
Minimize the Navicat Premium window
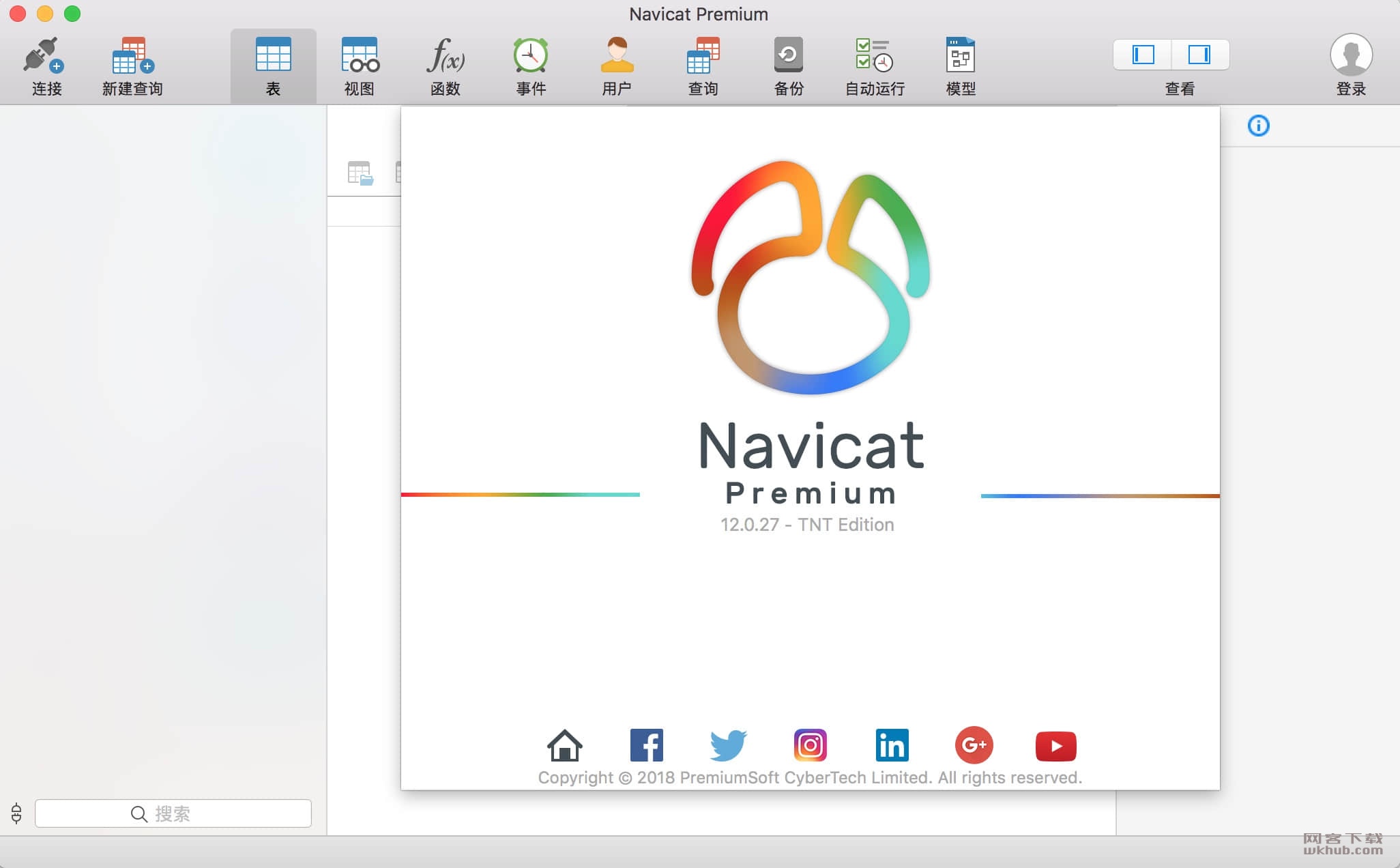[x=45, y=14]
